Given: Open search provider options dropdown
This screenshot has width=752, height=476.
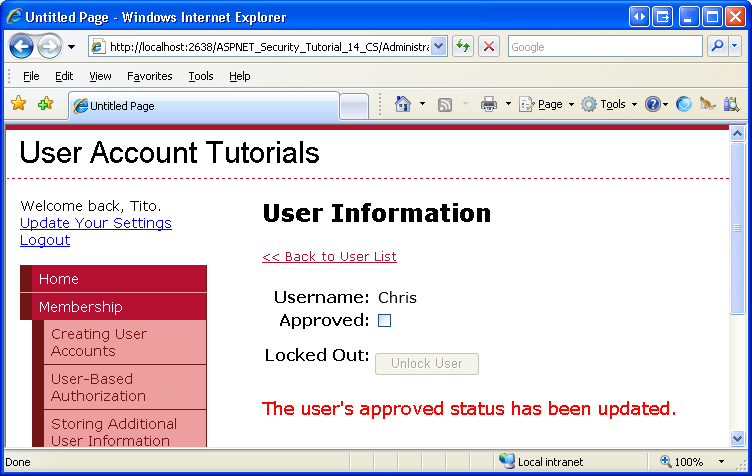Looking at the screenshot, I should point(735,46).
